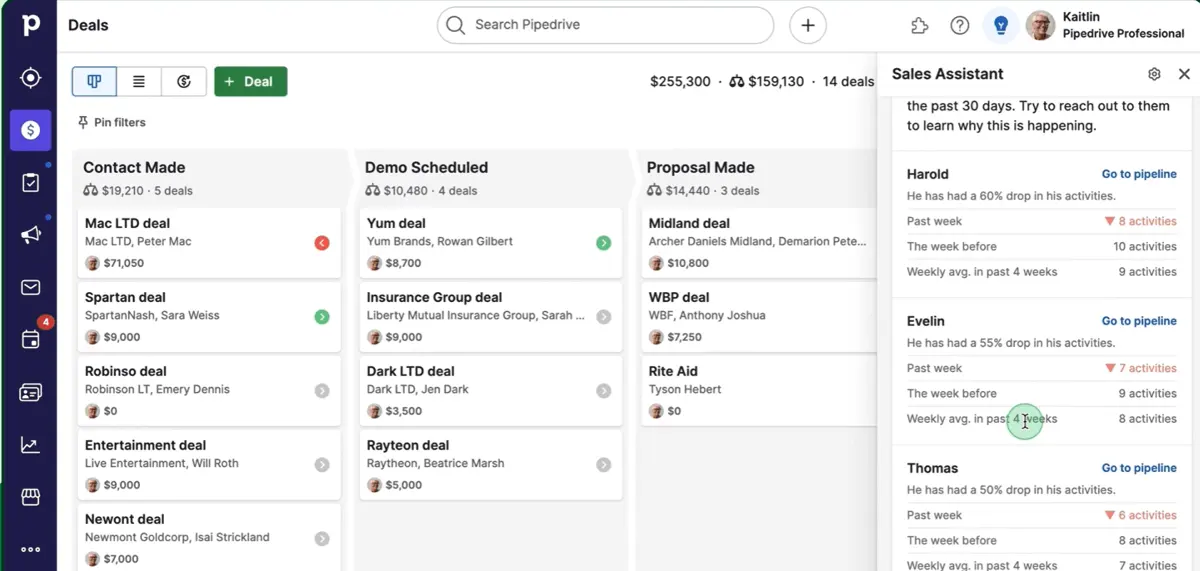
Task: Click the Proposal Made stage header
Action: [700, 168]
